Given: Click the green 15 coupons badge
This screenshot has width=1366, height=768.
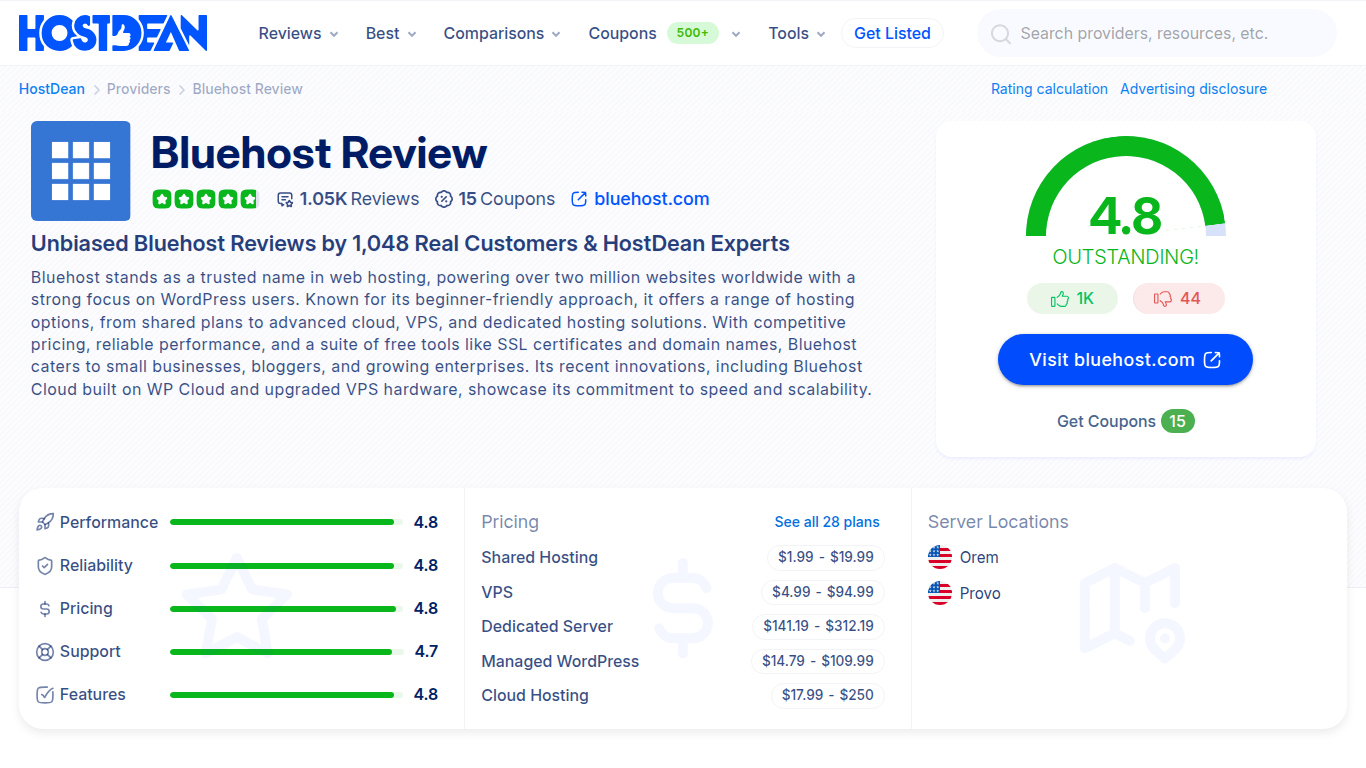Looking at the screenshot, I should click(1177, 421).
